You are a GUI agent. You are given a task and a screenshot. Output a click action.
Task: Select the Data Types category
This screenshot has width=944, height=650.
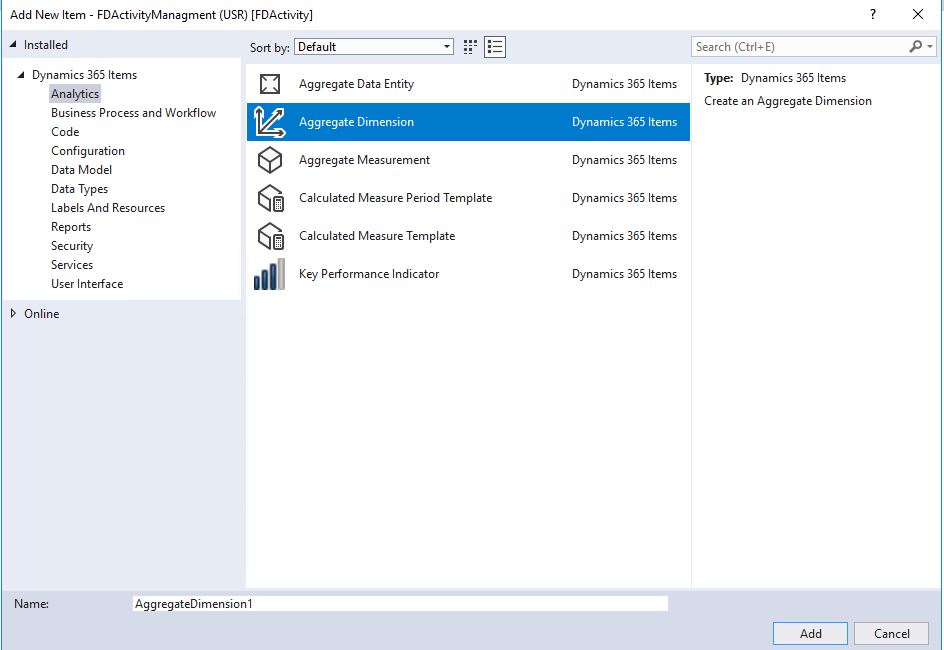coord(79,189)
